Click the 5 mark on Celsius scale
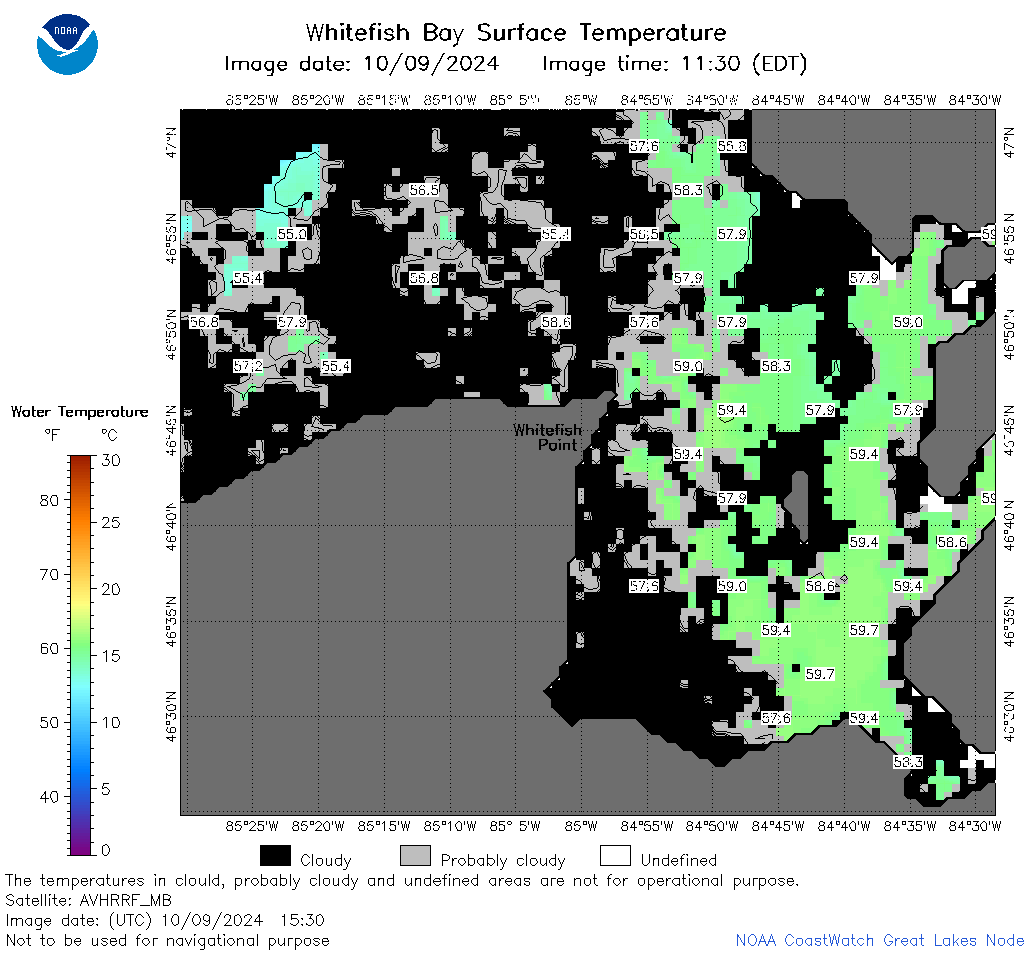The image size is (1035, 956). pos(106,789)
